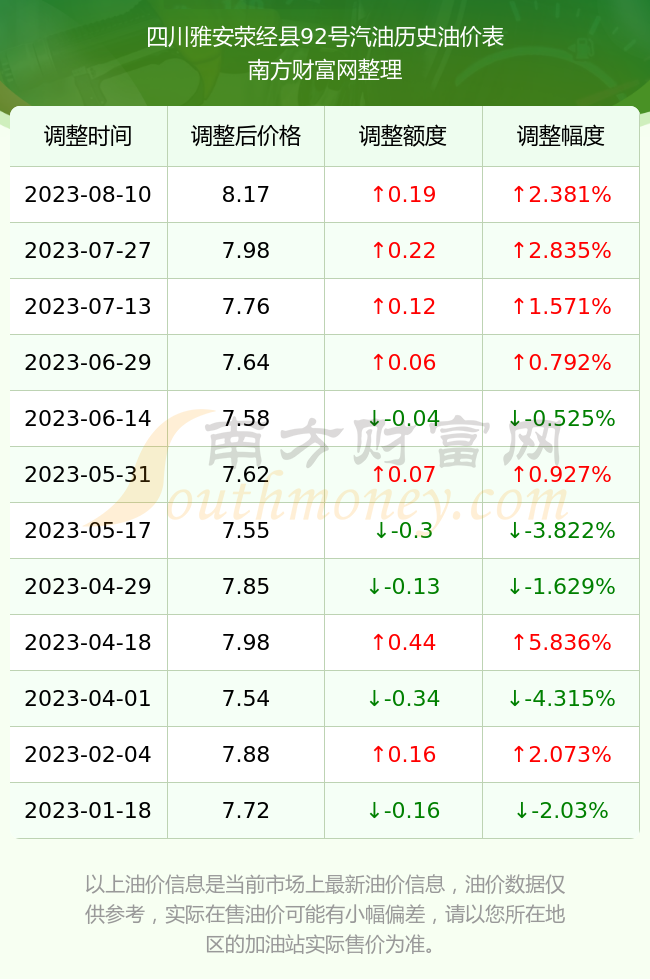Click the 调整时间 column header
This screenshot has height=980, width=650.
88,136
